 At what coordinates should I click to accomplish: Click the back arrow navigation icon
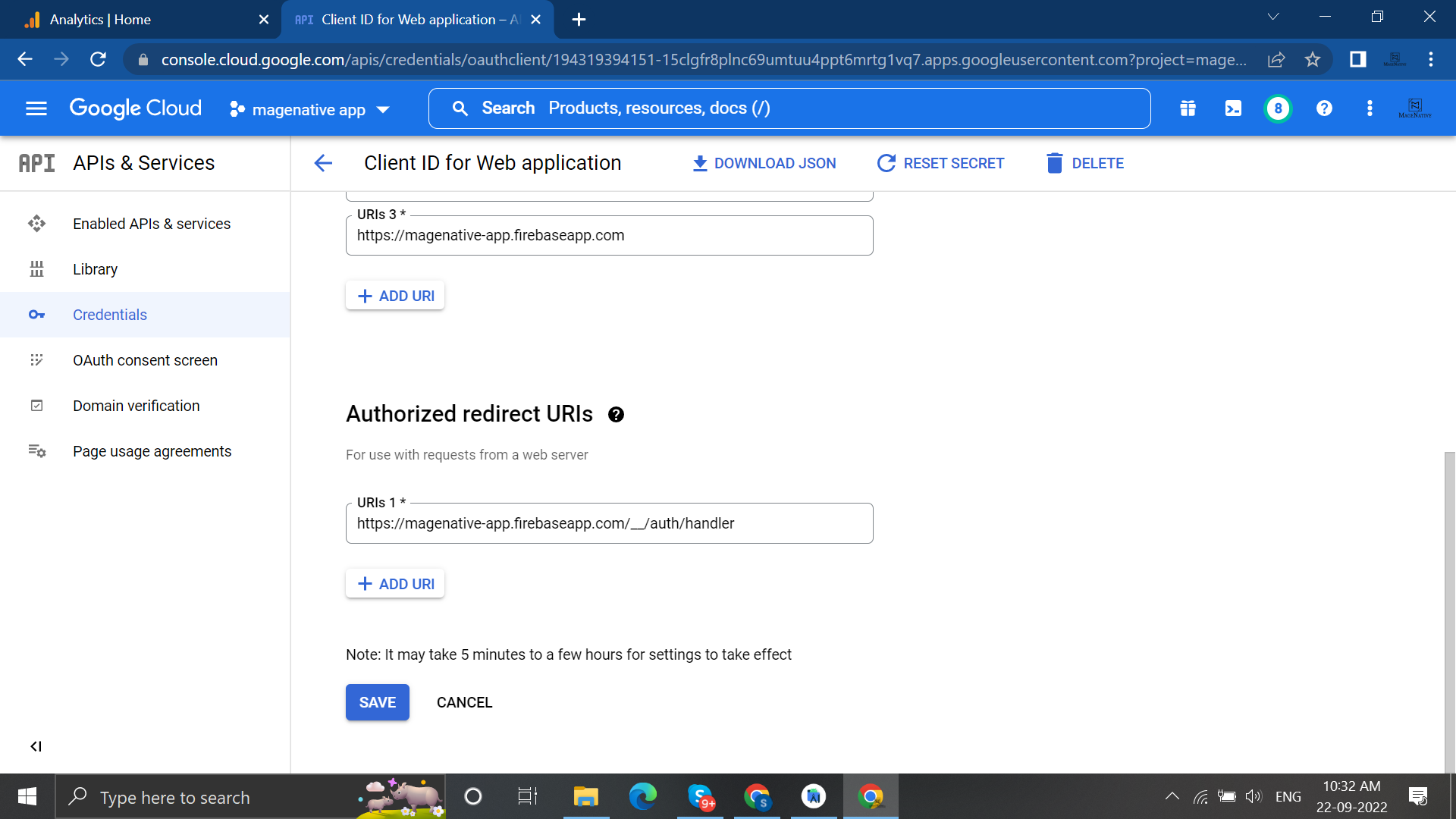point(324,163)
